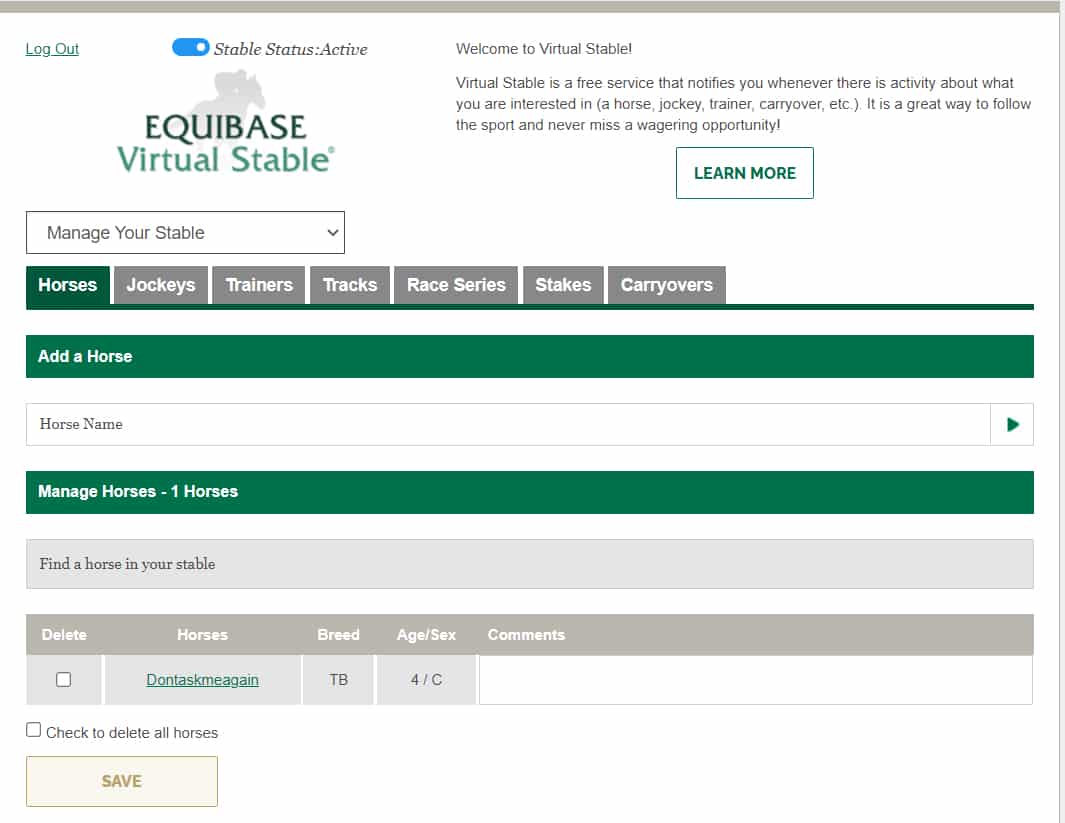Check the delete box for Dontaskmeagain
The image size is (1065, 823).
pyautogui.click(x=64, y=680)
